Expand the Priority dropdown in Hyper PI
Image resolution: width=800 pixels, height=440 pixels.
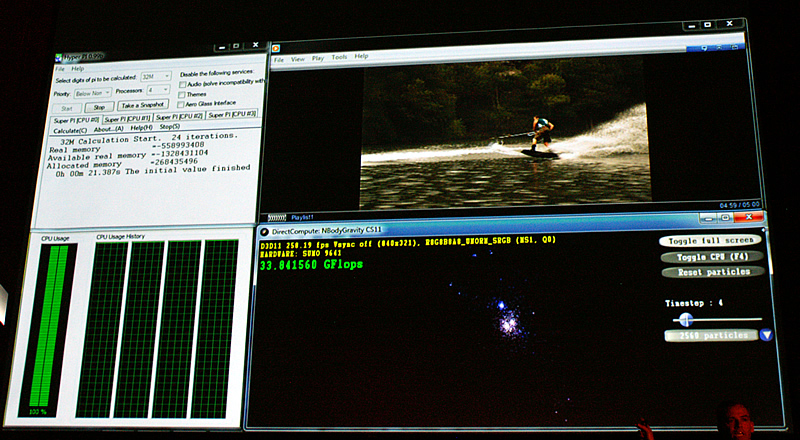tap(93, 93)
